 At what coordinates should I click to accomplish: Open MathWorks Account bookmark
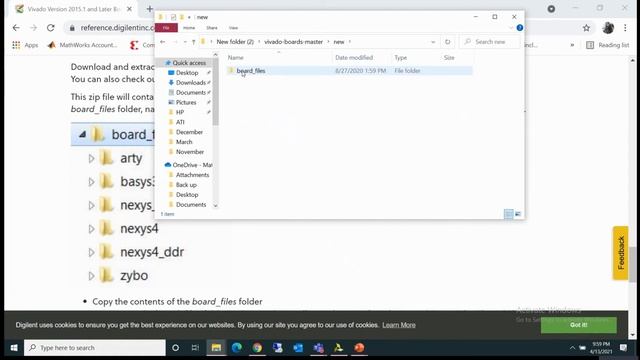coord(82,45)
